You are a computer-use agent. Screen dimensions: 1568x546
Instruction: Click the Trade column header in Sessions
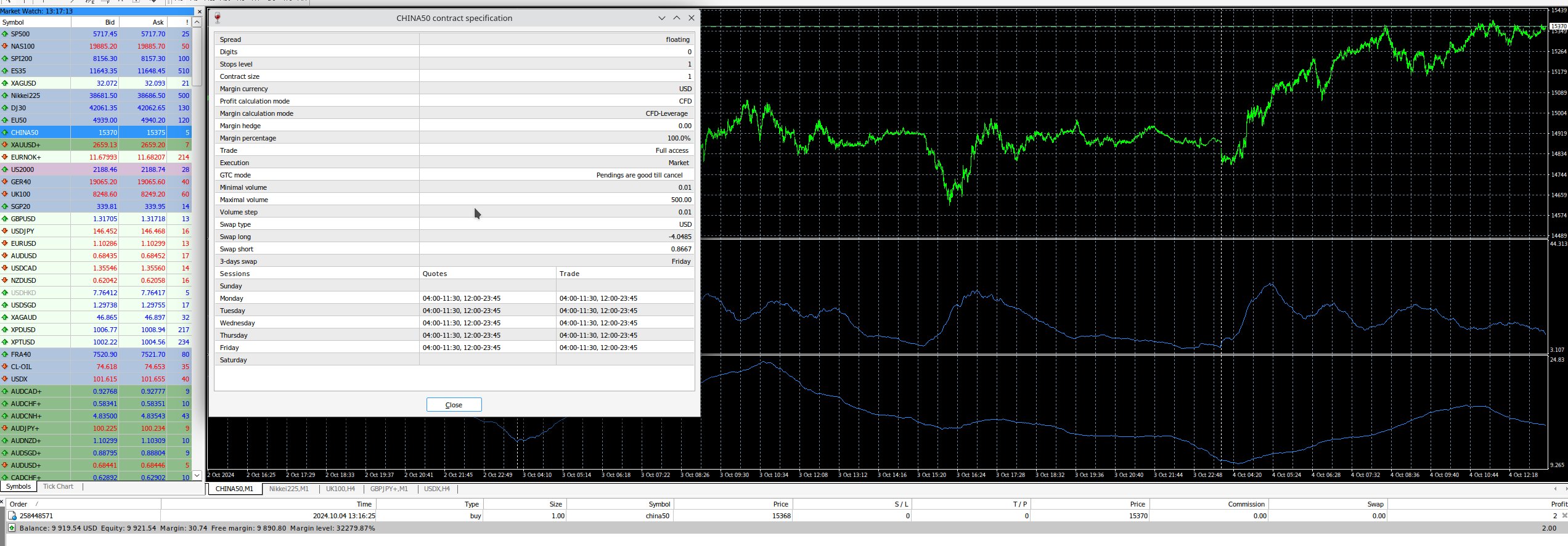(x=626, y=274)
